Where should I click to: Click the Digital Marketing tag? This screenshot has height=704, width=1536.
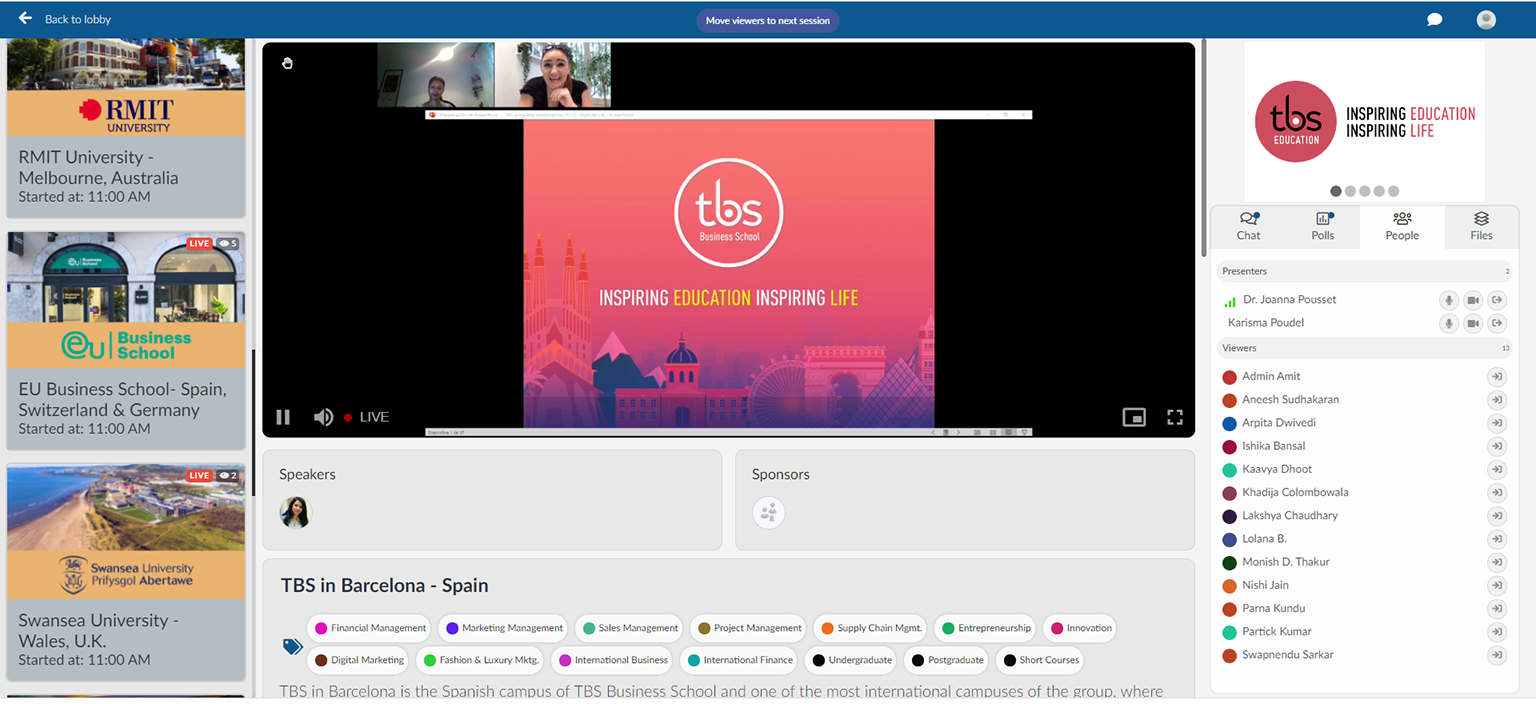(358, 660)
